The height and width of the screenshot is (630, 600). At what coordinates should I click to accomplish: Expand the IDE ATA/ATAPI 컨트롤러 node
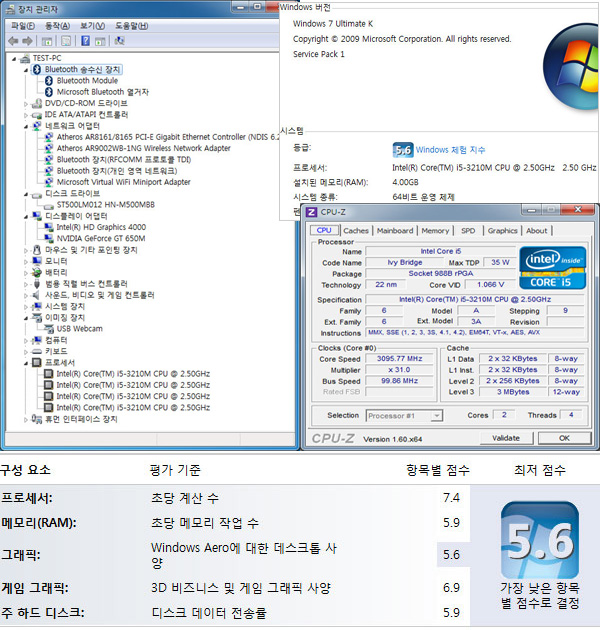coord(26,115)
